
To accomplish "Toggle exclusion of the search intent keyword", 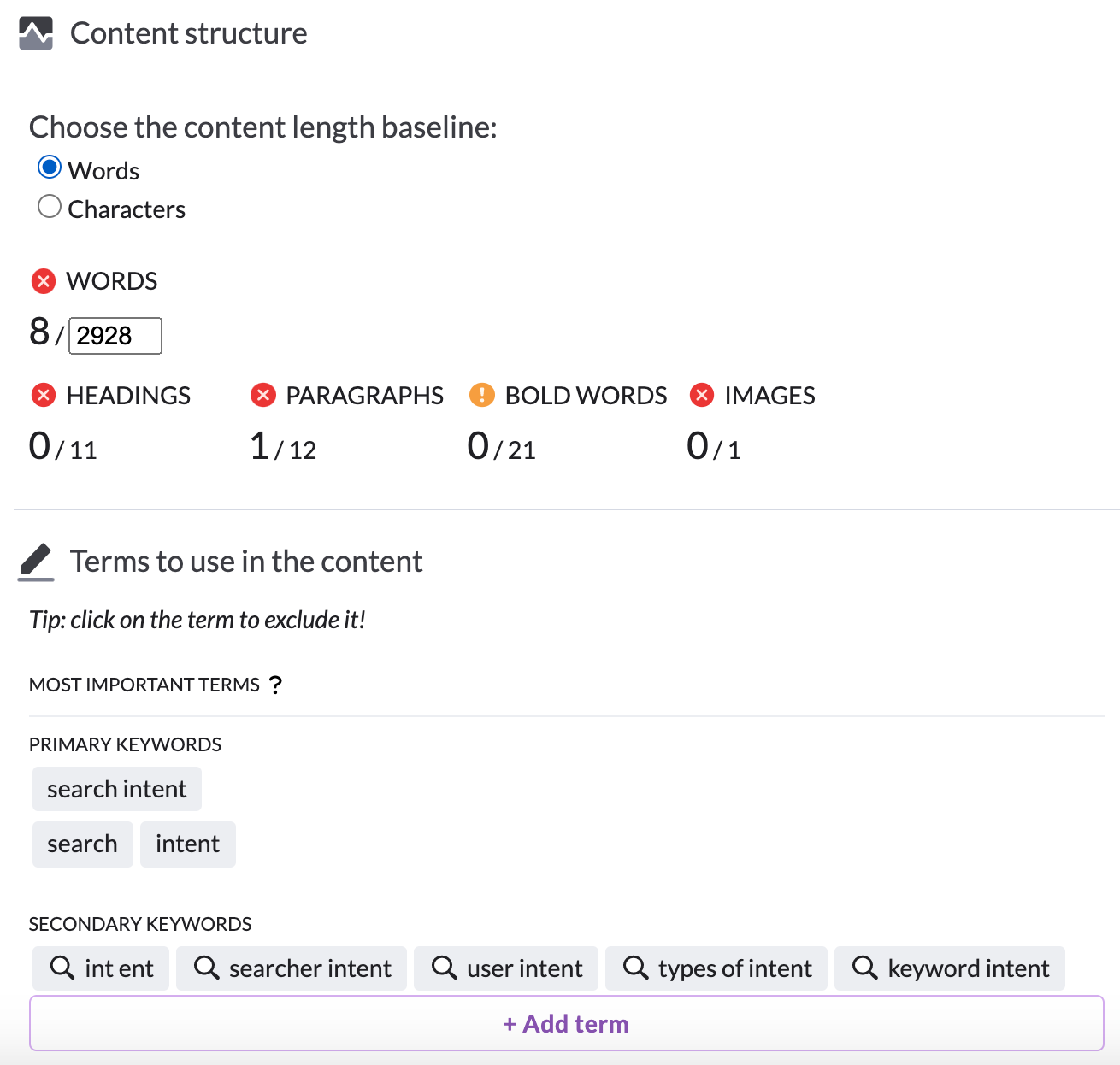I will click(x=116, y=788).
